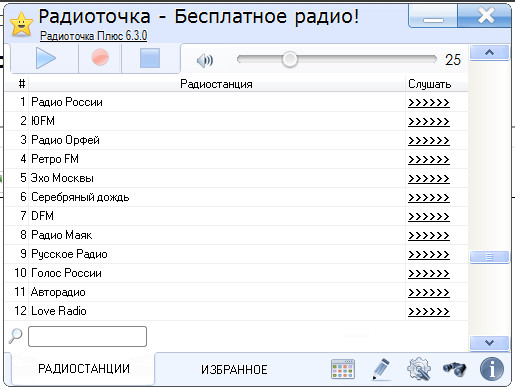Select the Авторадио station name
This screenshot has width=515, height=390.
(58, 292)
